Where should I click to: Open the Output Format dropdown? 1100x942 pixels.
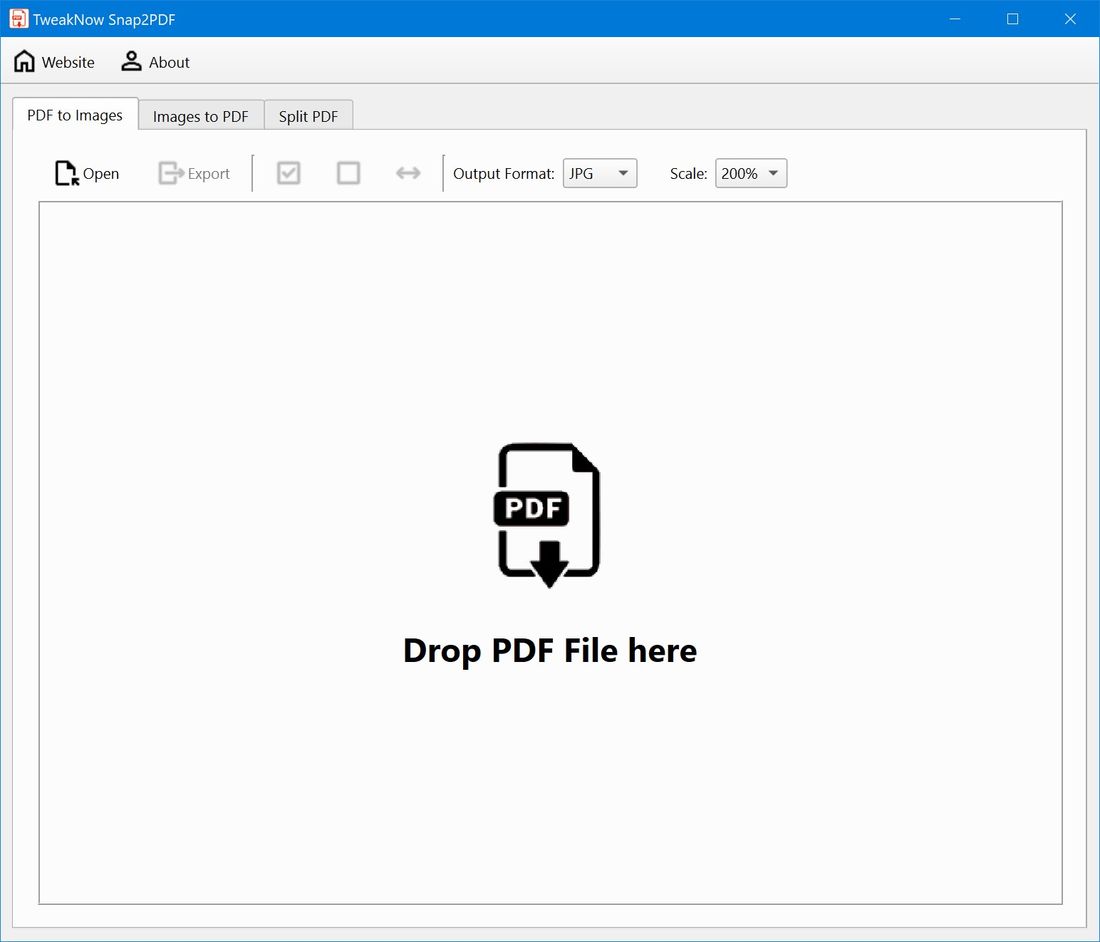click(599, 172)
